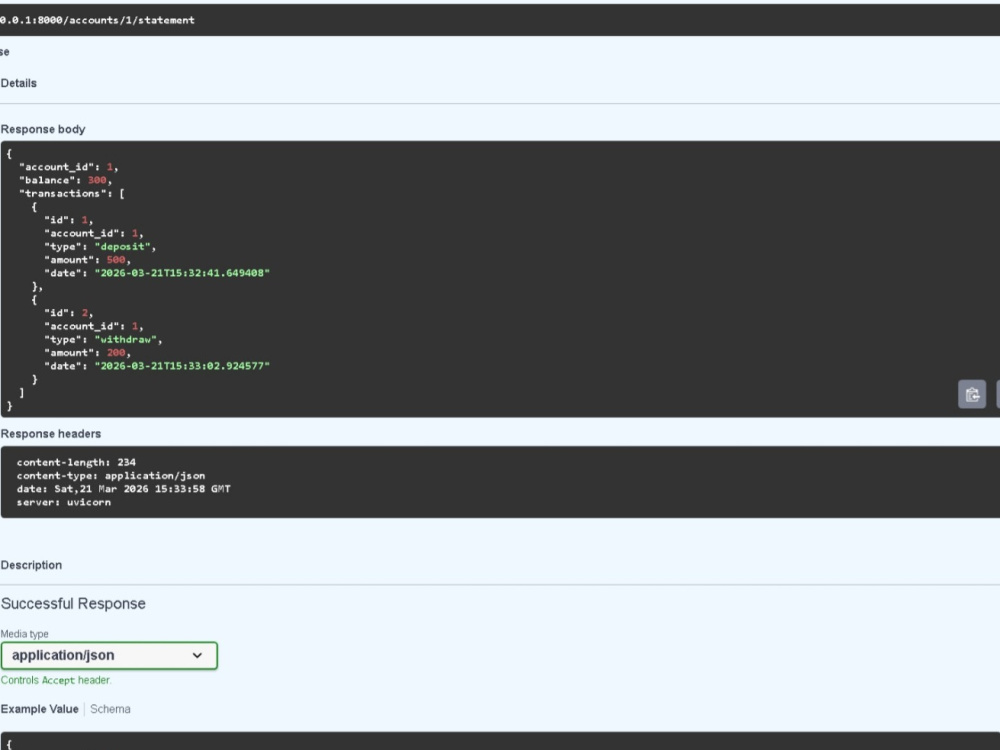Select the content-length: 234 header line
Screen dimensions: 1000x750
pos(76,462)
